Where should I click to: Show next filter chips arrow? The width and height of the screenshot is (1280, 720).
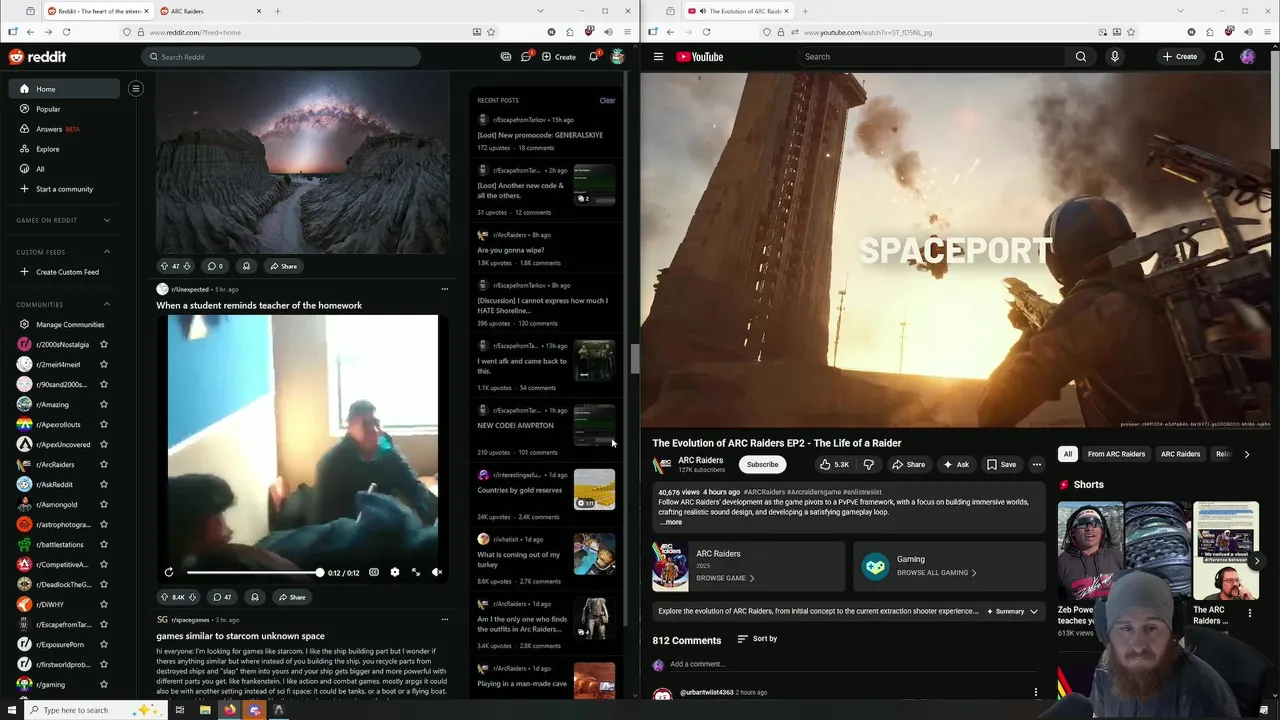[1246, 454]
